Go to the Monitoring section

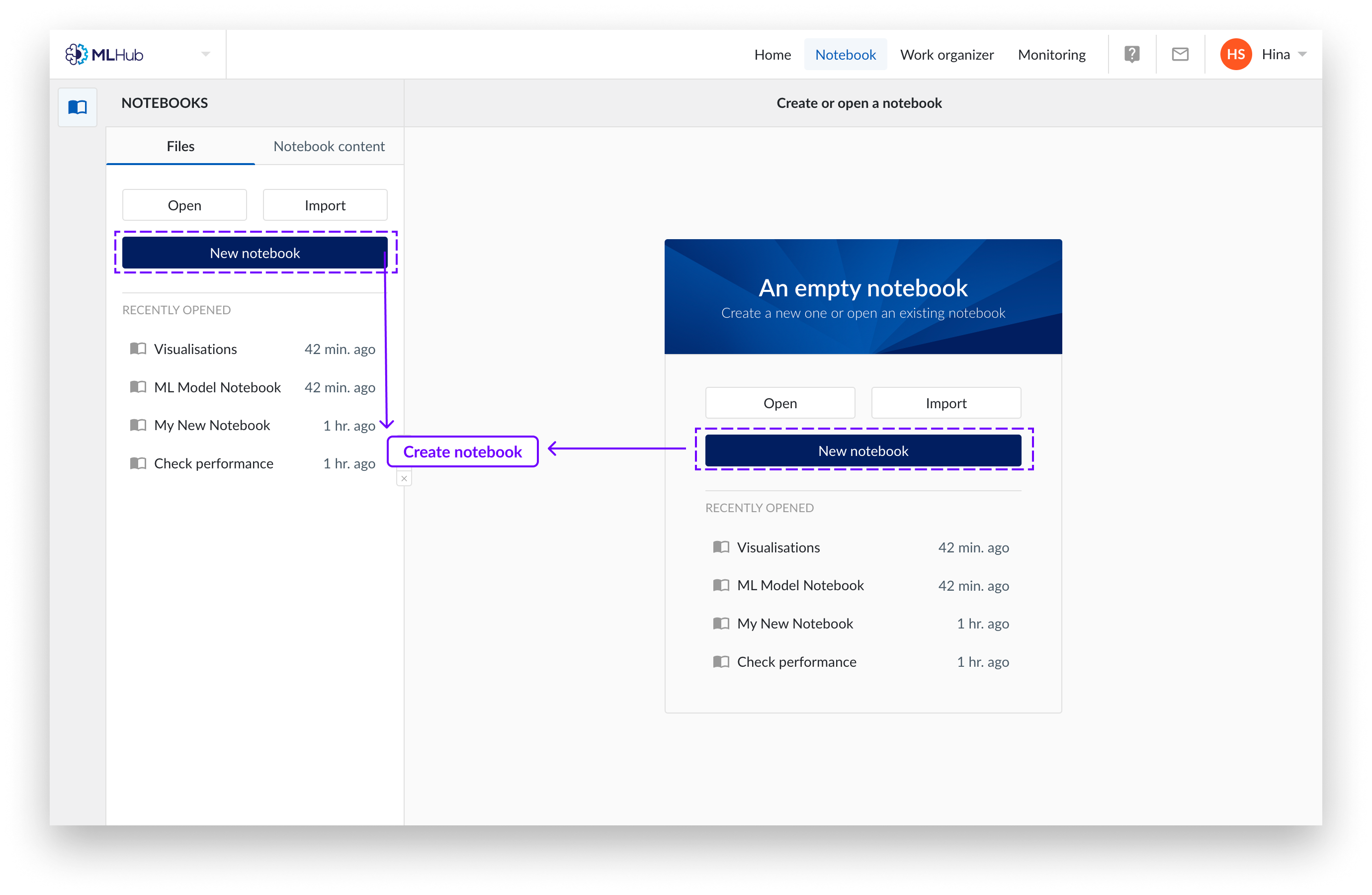[1051, 54]
